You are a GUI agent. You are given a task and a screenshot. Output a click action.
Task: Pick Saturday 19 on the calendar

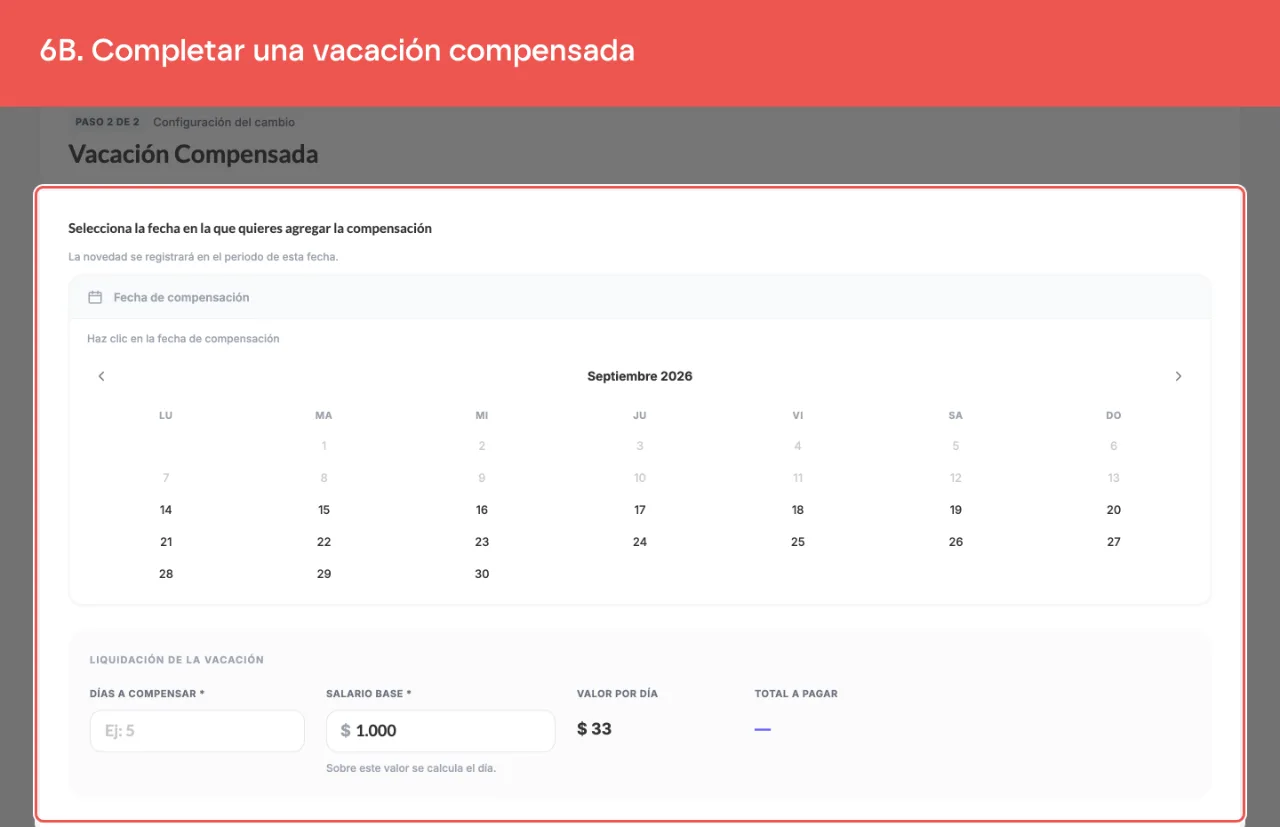pos(956,510)
